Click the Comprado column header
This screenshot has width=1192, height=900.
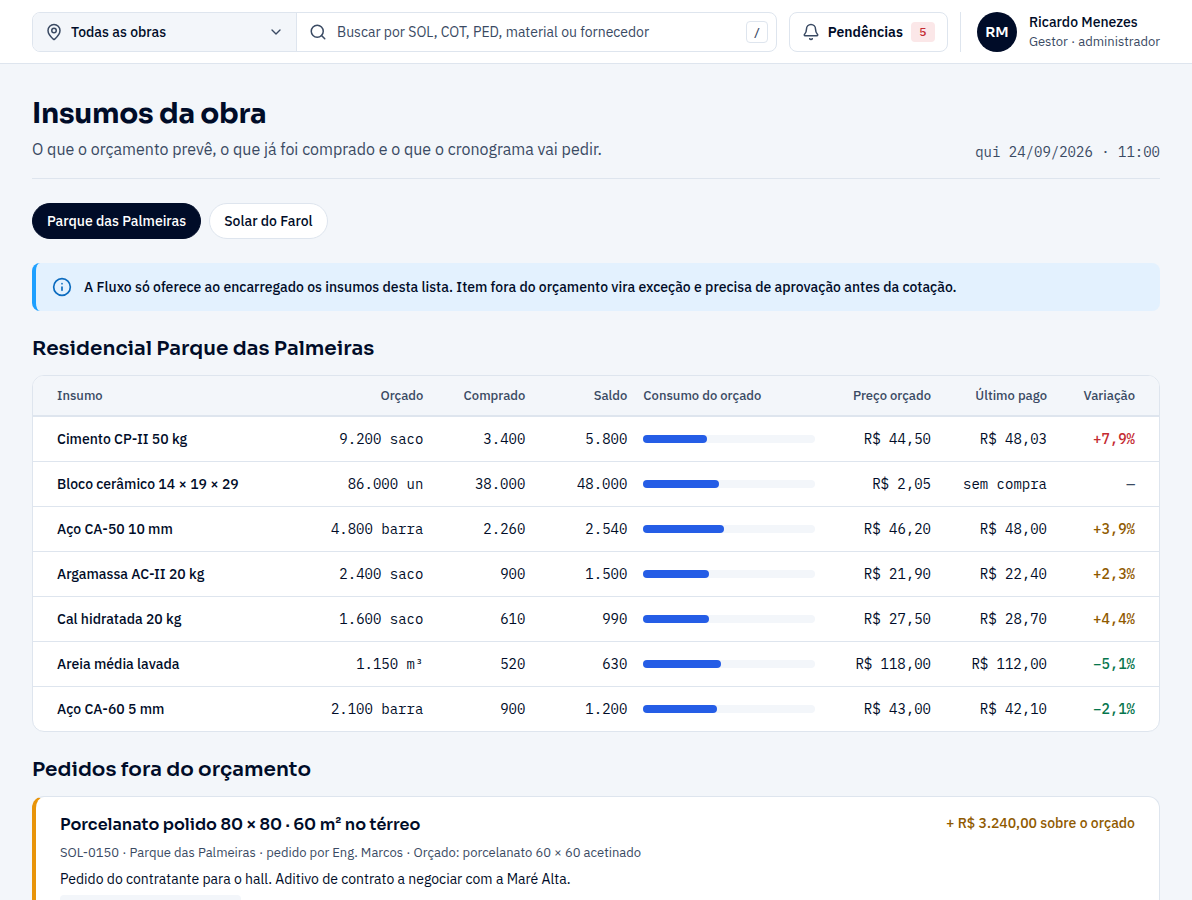click(494, 395)
